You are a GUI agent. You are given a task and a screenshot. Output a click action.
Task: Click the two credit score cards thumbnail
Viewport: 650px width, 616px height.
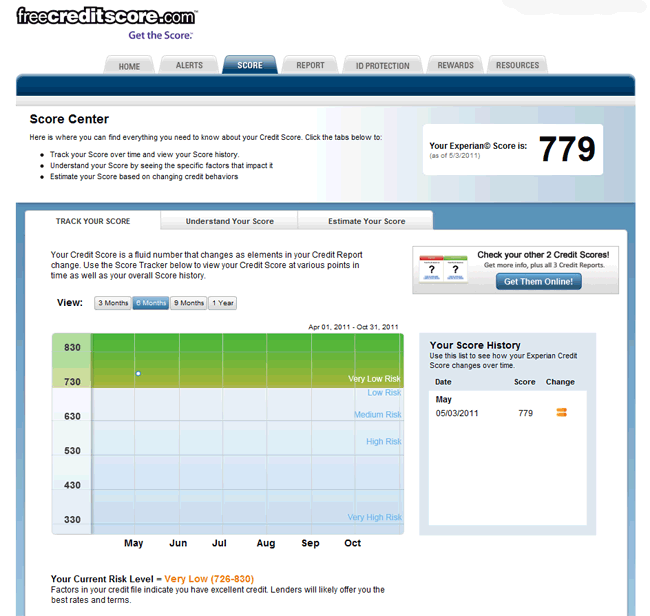[443, 269]
